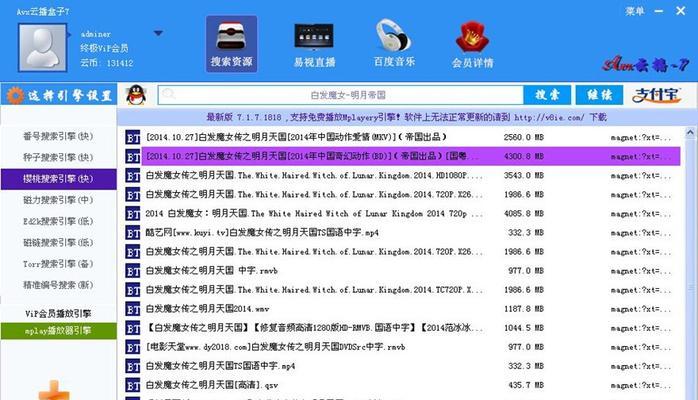Open the 搜索资源 search resources tab
The width and height of the screenshot is (698, 400).
click(x=231, y=44)
